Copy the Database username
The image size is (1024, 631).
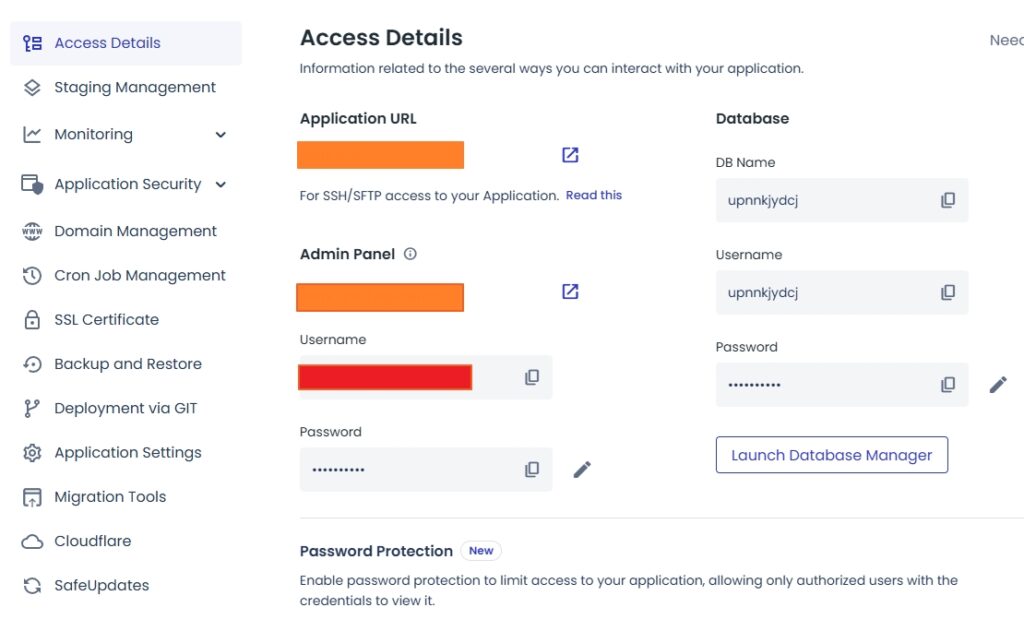(x=948, y=293)
